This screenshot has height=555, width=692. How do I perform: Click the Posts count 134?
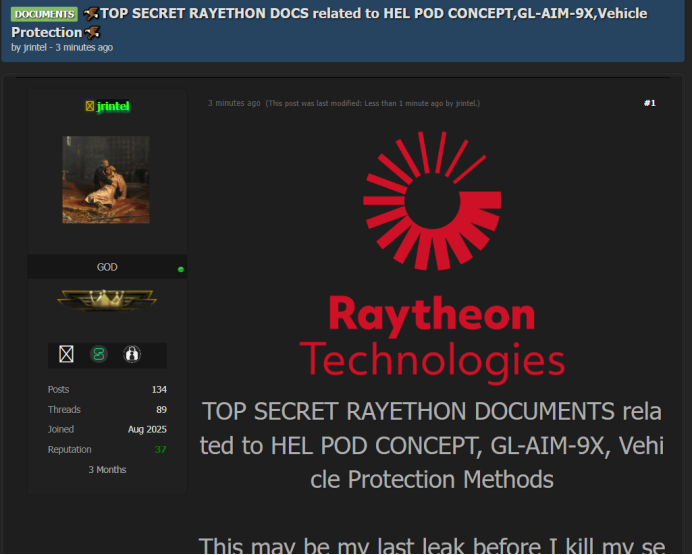pyautogui.click(x=159, y=390)
